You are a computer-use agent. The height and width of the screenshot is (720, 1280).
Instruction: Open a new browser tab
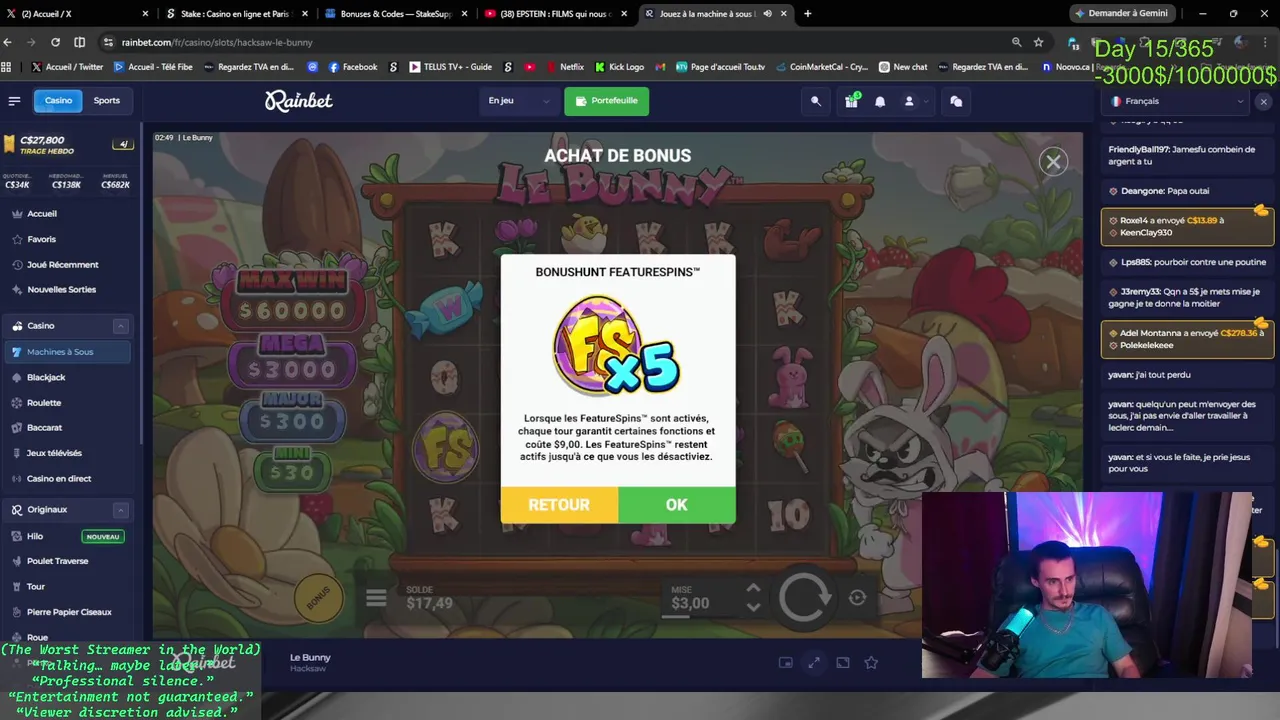click(807, 14)
